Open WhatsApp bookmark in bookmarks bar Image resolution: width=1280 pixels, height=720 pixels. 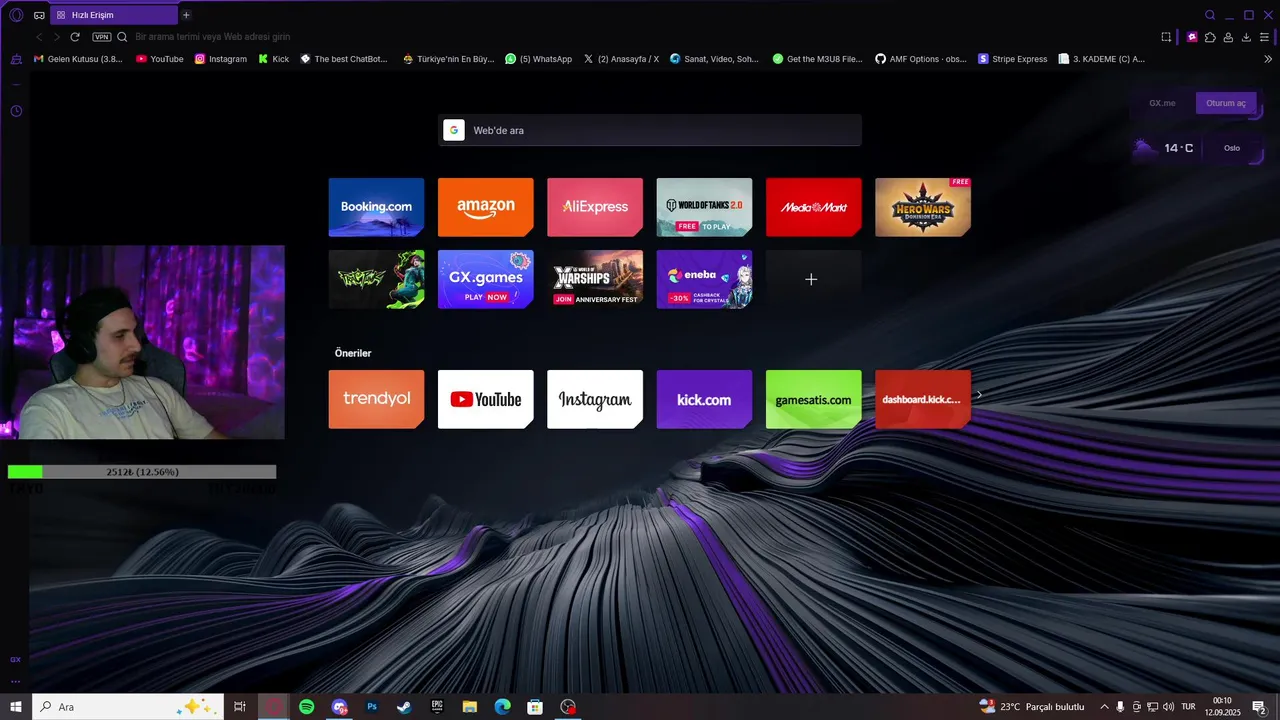(539, 59)
